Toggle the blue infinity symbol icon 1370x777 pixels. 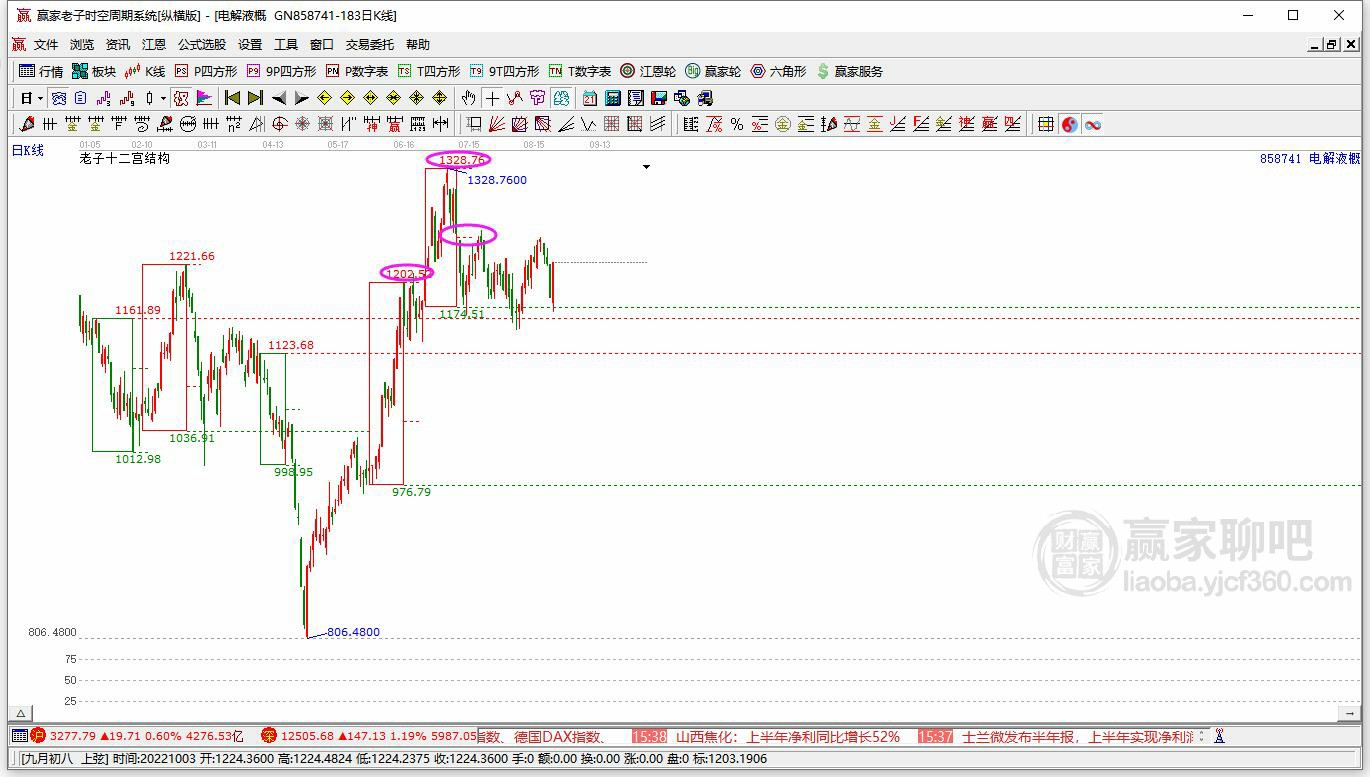pos(1093,124)
